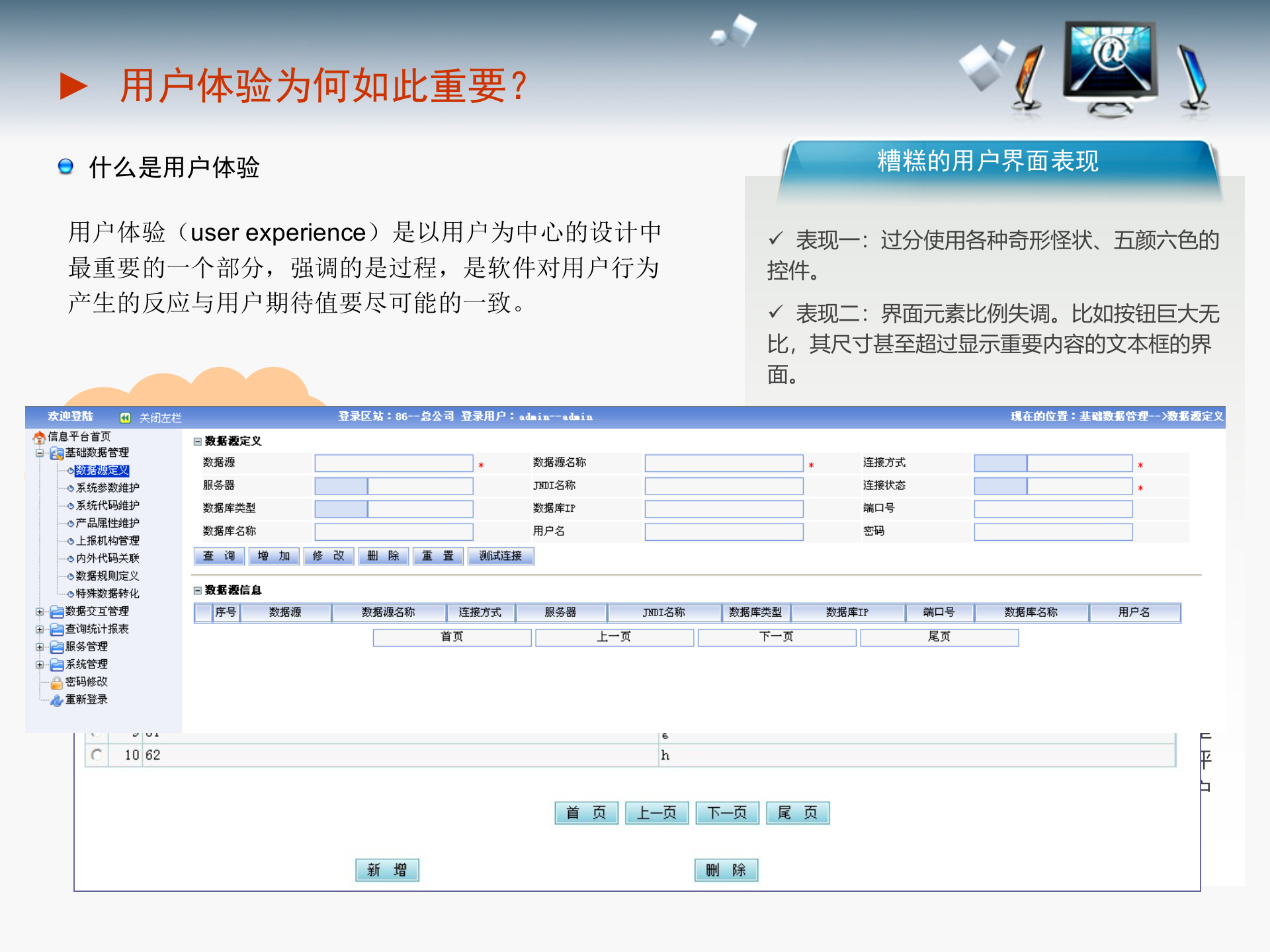Click the 查询统计报表 folder icon
Viewport: 1270px width, 952px height.
tap(57, 629)
